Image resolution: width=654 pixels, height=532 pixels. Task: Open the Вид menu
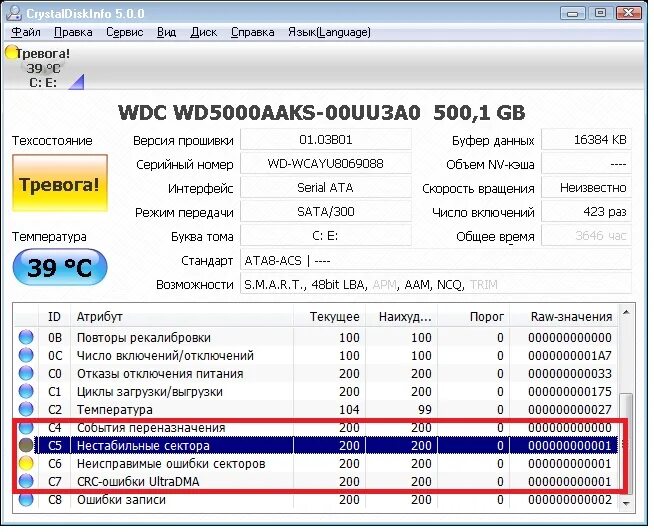tap(166, 32)
